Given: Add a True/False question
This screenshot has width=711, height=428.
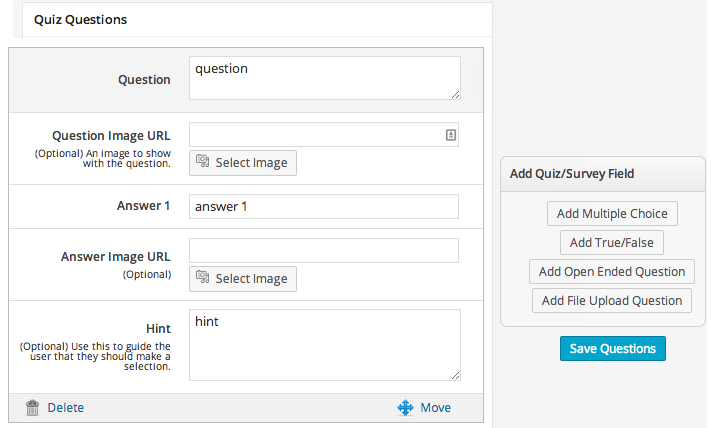Looking at the screenshot, I should tap(612, 243).
